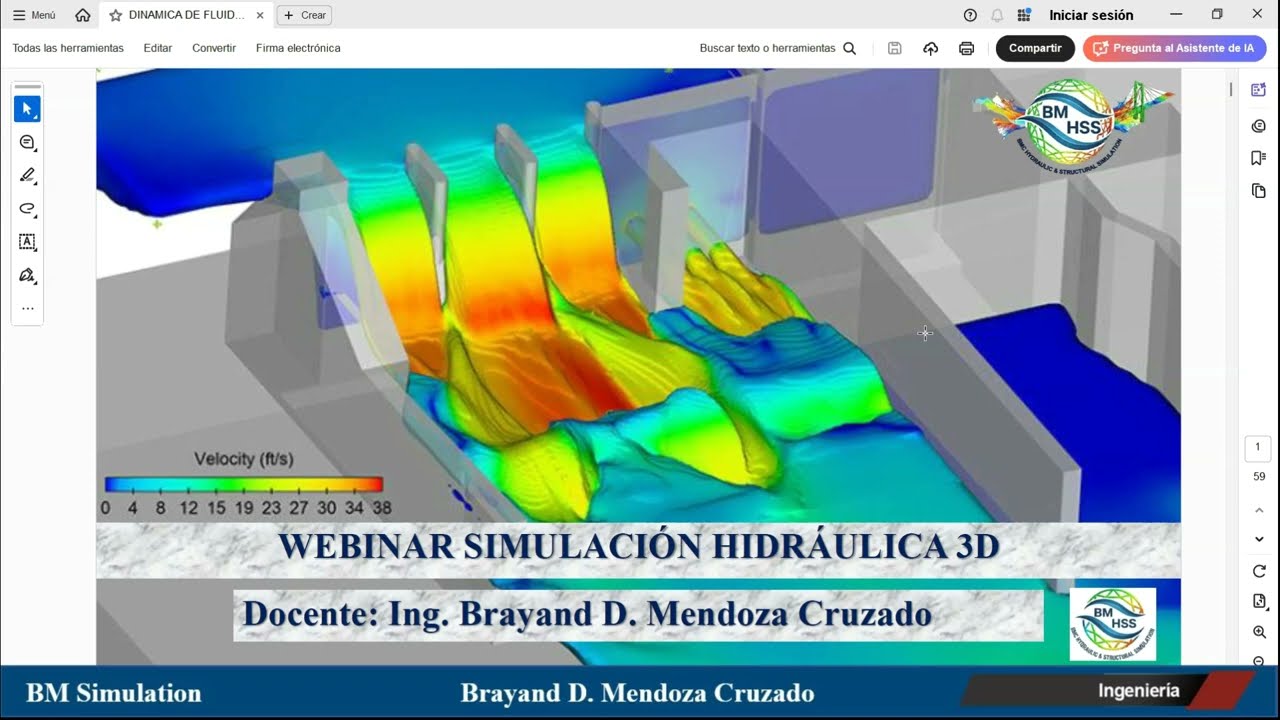Open the Menú hamburger button
1280x720 pixels.
[x=34, y=15]
